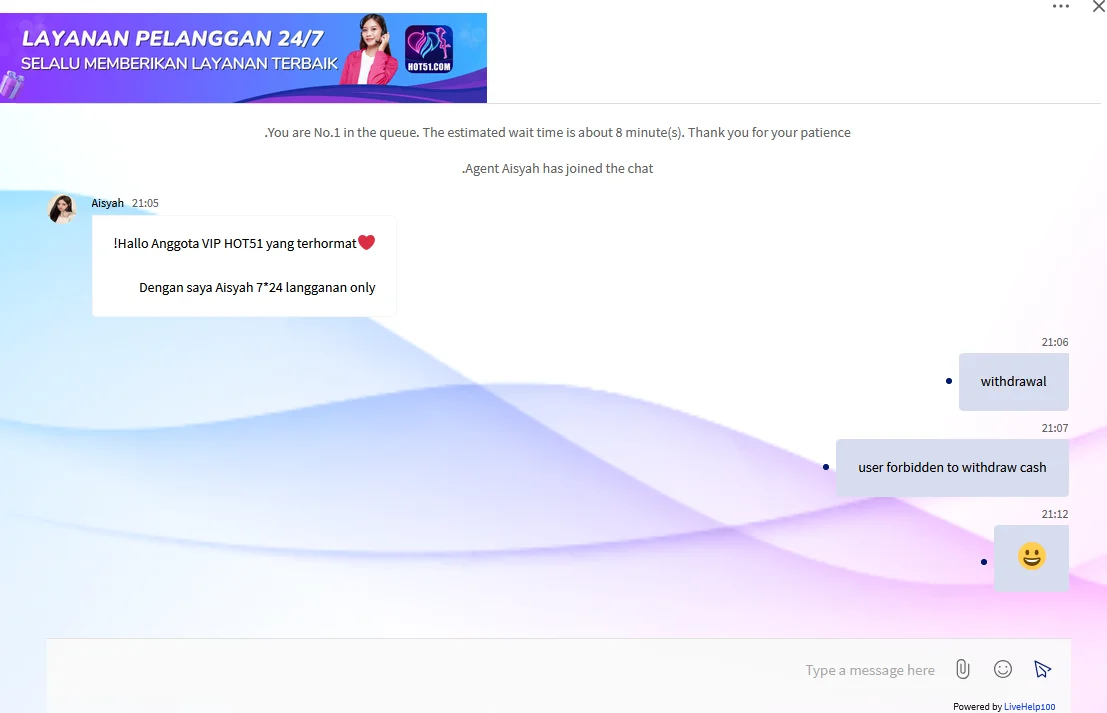Close the chat window

pos(1099,6)
